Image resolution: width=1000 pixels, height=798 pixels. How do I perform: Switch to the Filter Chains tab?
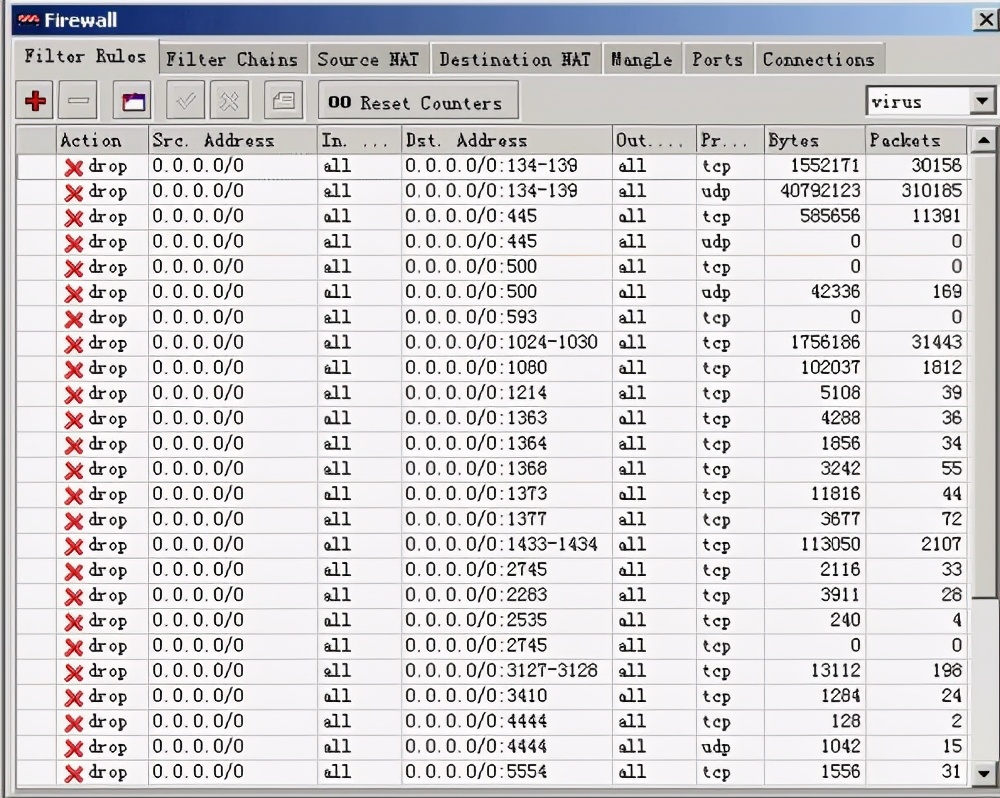pyautogui.click(x=232, y=59)
